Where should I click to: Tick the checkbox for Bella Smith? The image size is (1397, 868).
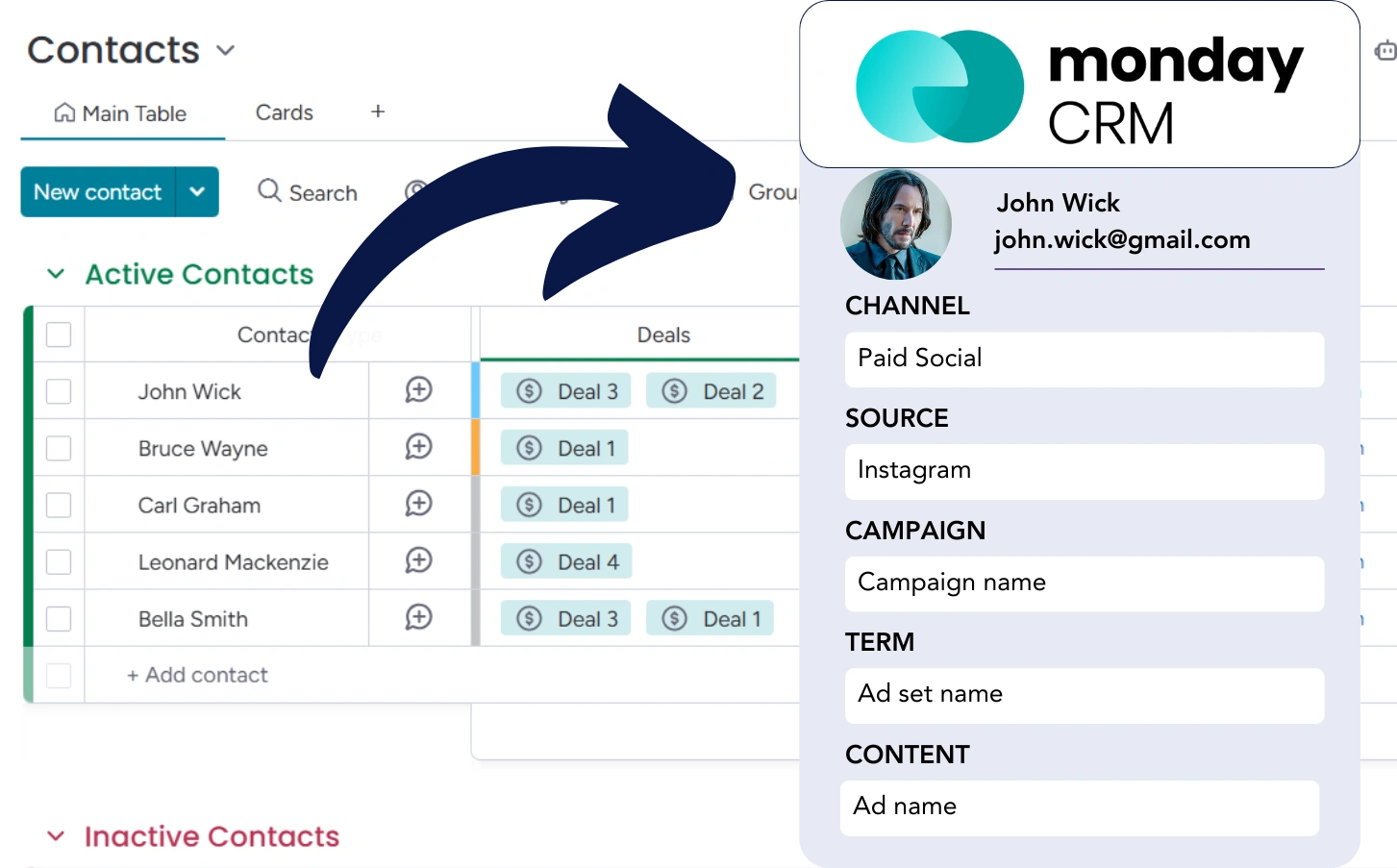[59, 618]
